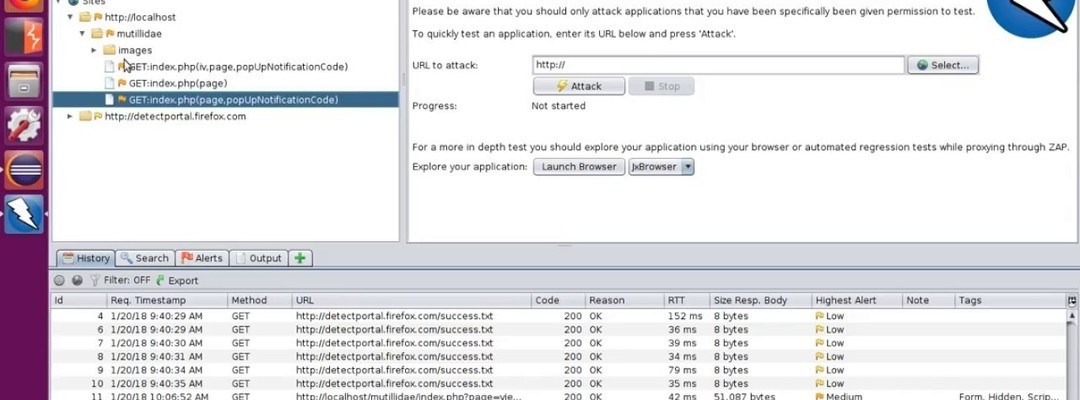Viewport: 1080px width, 400px height.
Task: Click the Low alert flag in row 10
Action: [820, 383]
